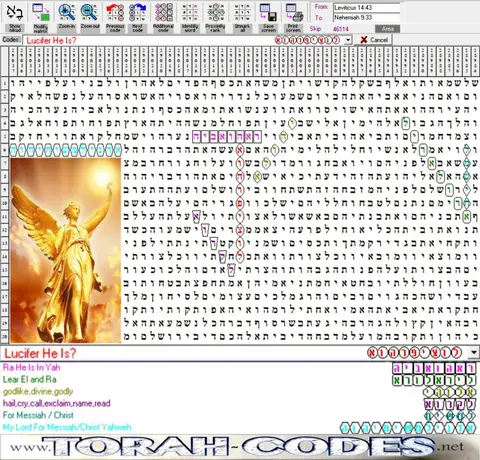Click the Unmark all icon
Image resolution: width=480 pixels, height=460 pixels.
coord(242,12)
